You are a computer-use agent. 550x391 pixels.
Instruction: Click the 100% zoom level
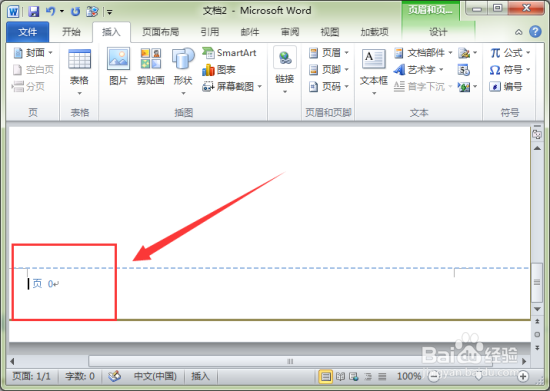(409, 376)
